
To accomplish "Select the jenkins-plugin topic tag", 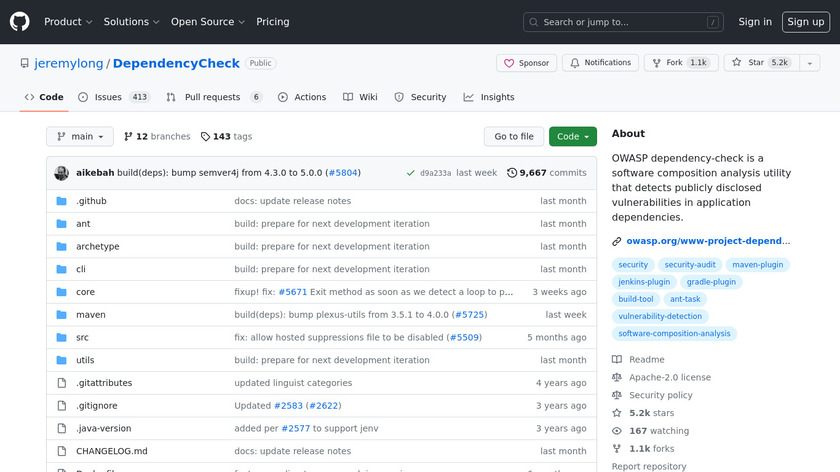I will pyautogui.click(x=644, y=282).
